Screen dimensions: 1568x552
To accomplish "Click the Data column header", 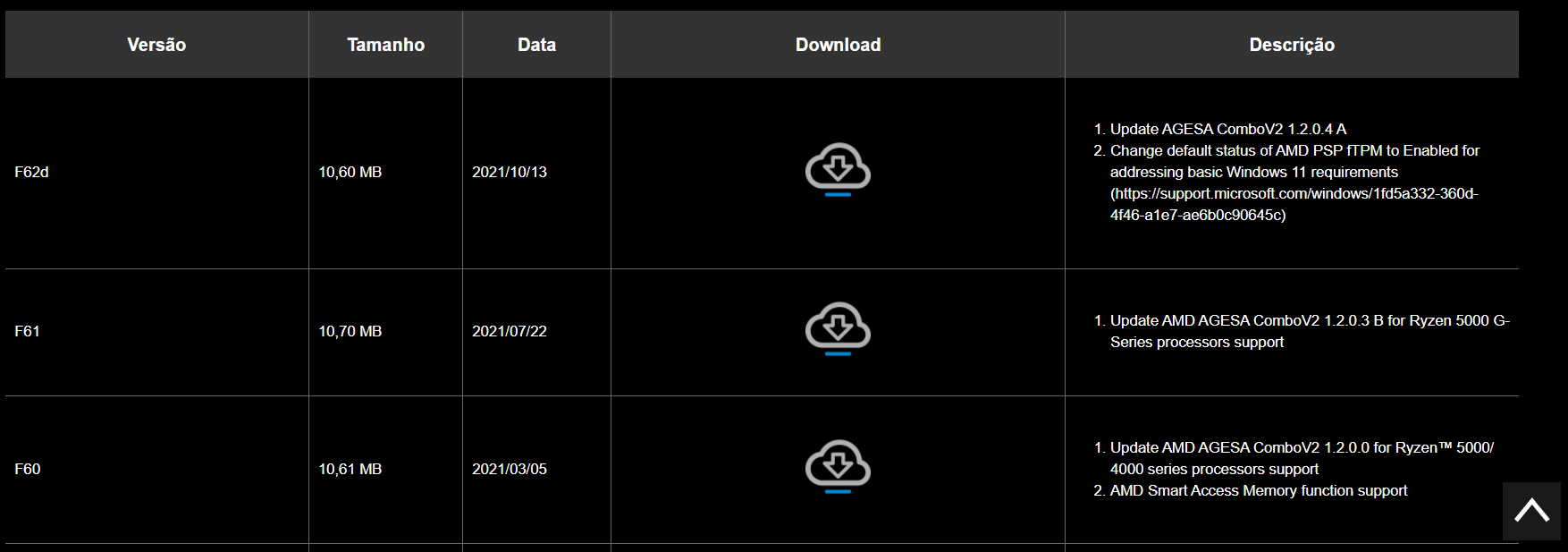I will coord(536,45).
